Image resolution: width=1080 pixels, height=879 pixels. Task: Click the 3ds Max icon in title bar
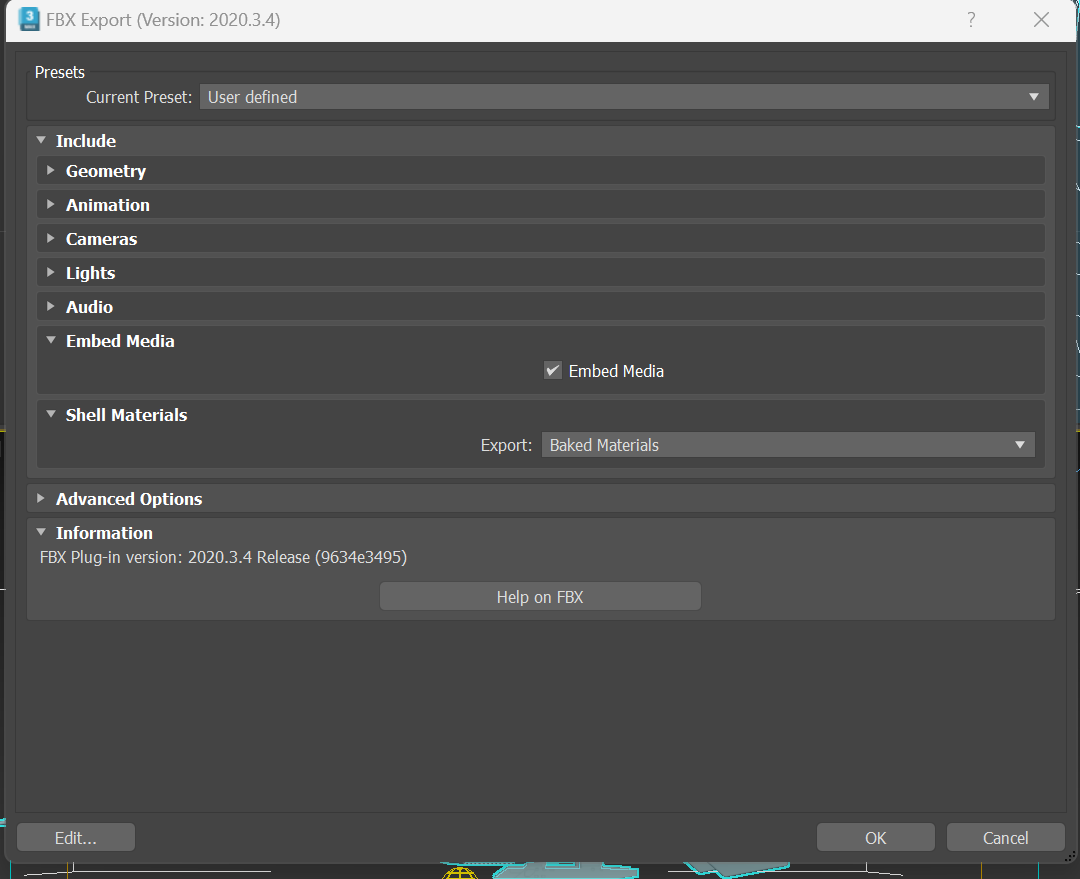tap(29, 19)
